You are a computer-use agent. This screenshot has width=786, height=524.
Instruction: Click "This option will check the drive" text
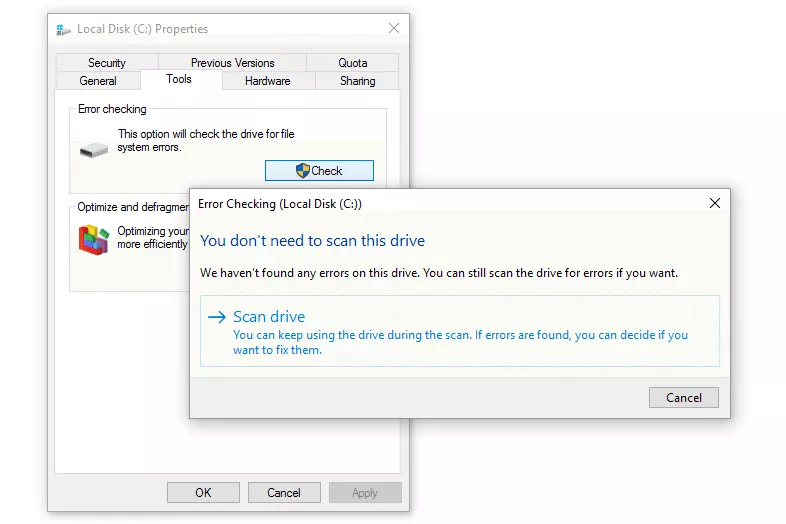click(206, 140)
